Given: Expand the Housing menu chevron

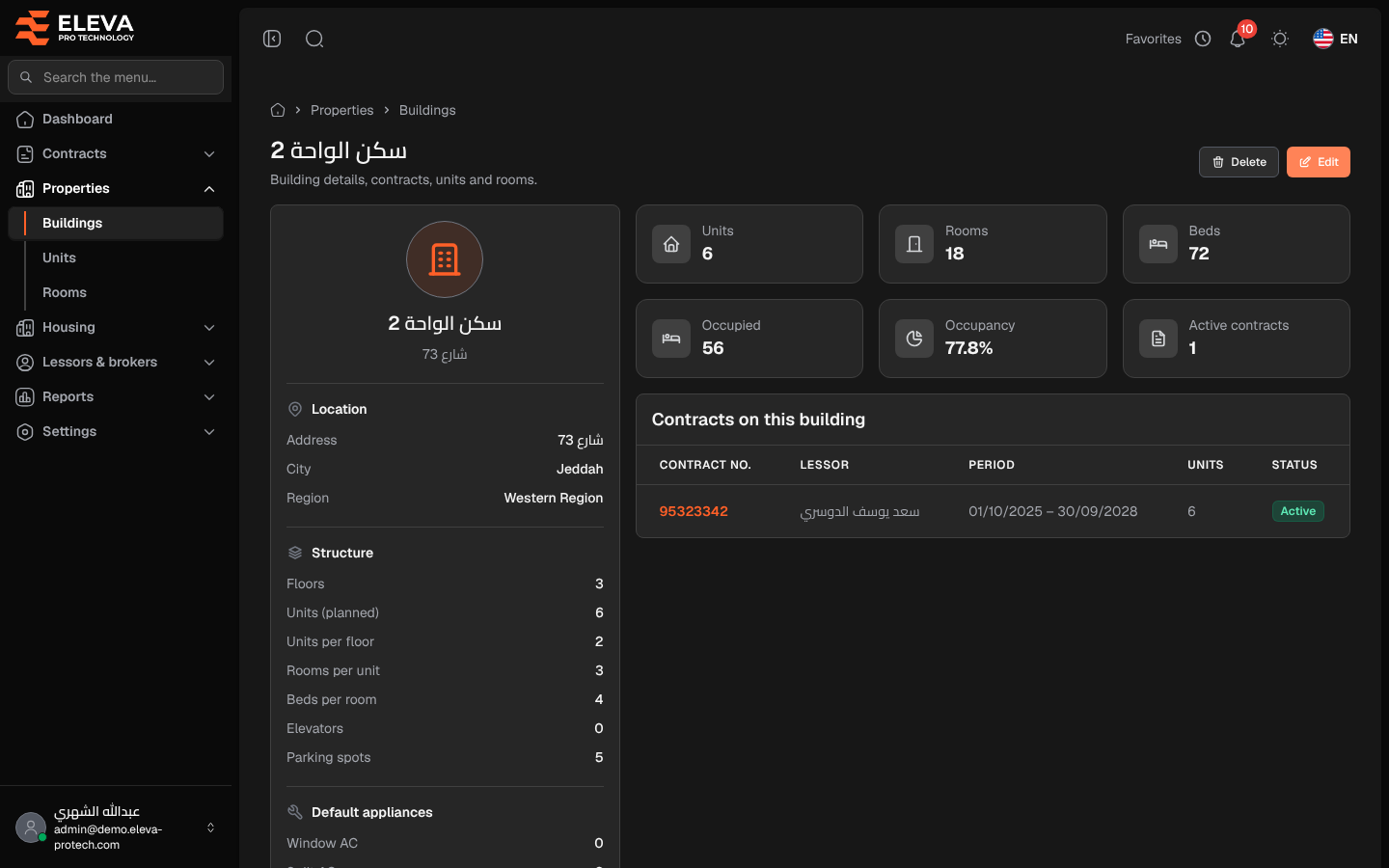Looking at the screenshot, I should tap(209, 328).
